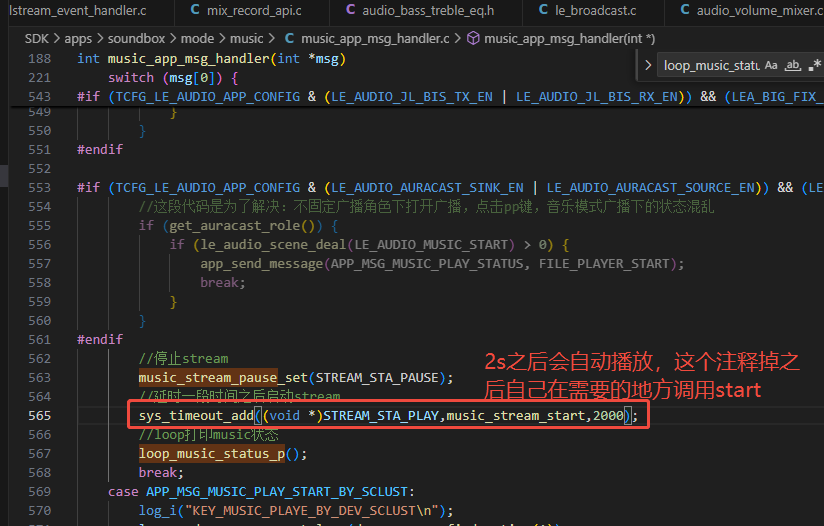Click the SDK breadcrumb segment
This screenshot has width=824, height=526.
tap(36, 39)
